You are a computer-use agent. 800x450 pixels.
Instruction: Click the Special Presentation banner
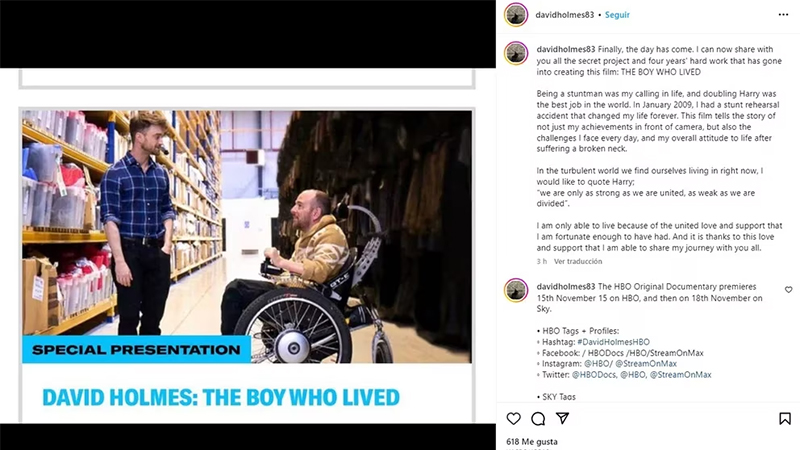[x=136, y=349]
